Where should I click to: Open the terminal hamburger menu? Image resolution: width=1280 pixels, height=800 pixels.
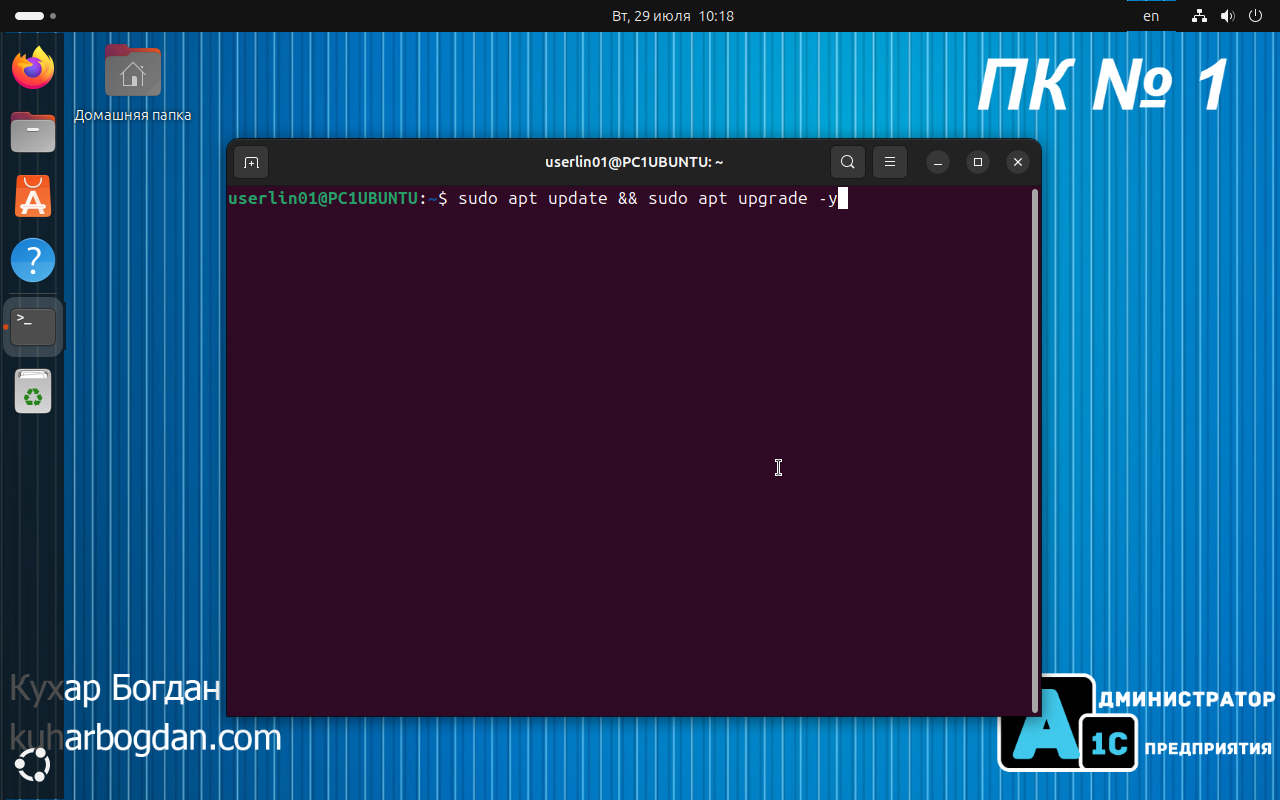coord(889,162)
